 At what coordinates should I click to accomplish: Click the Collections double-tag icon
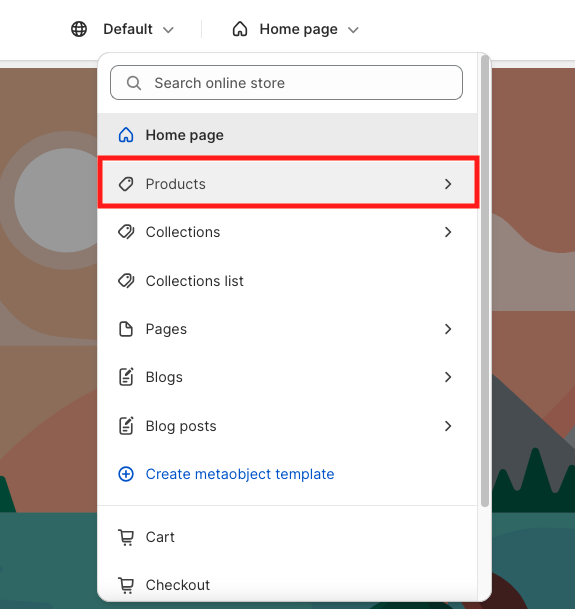(126, 232)
